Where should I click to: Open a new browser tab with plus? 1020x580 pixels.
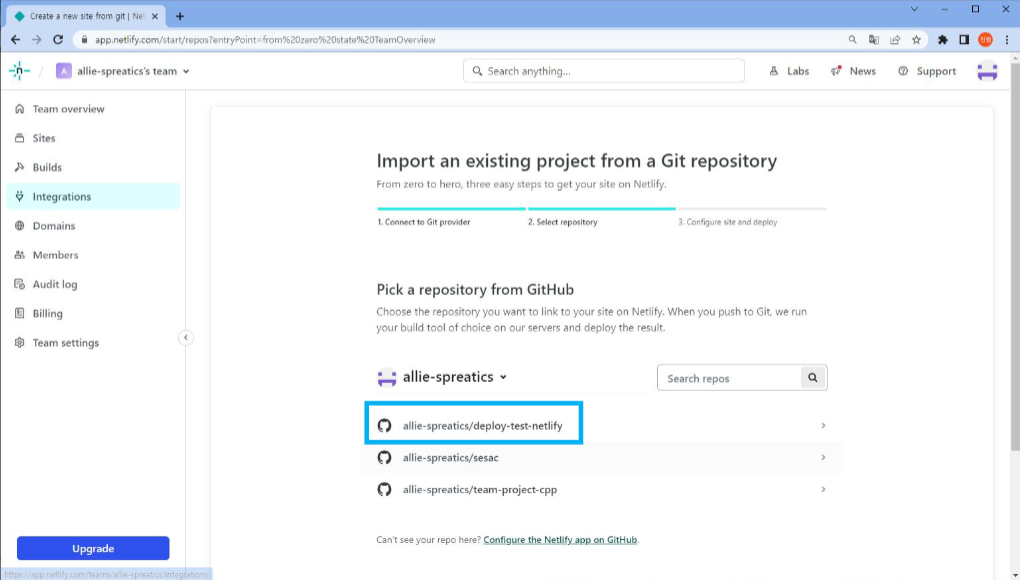tap(180, 16)
